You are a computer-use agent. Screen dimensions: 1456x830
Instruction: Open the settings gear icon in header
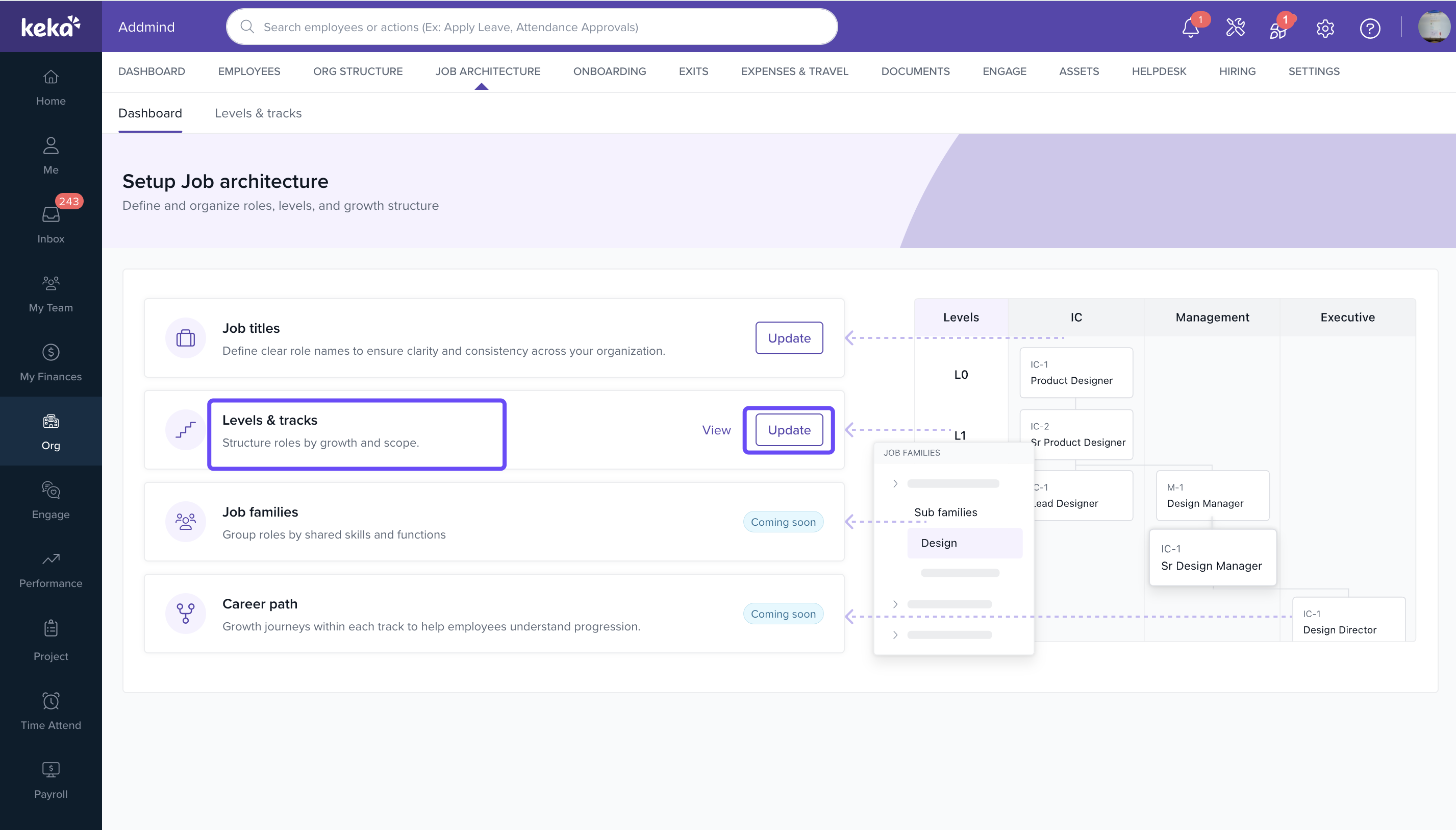tap(1325, 28)
